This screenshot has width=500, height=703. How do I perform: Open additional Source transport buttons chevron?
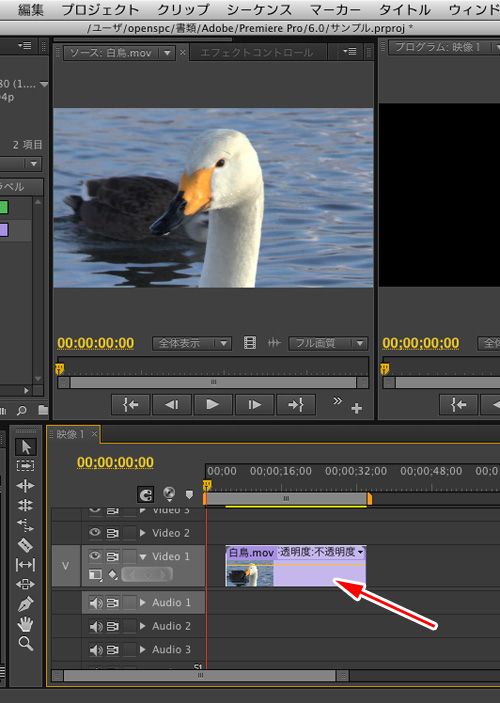click(x=337, y=400)
